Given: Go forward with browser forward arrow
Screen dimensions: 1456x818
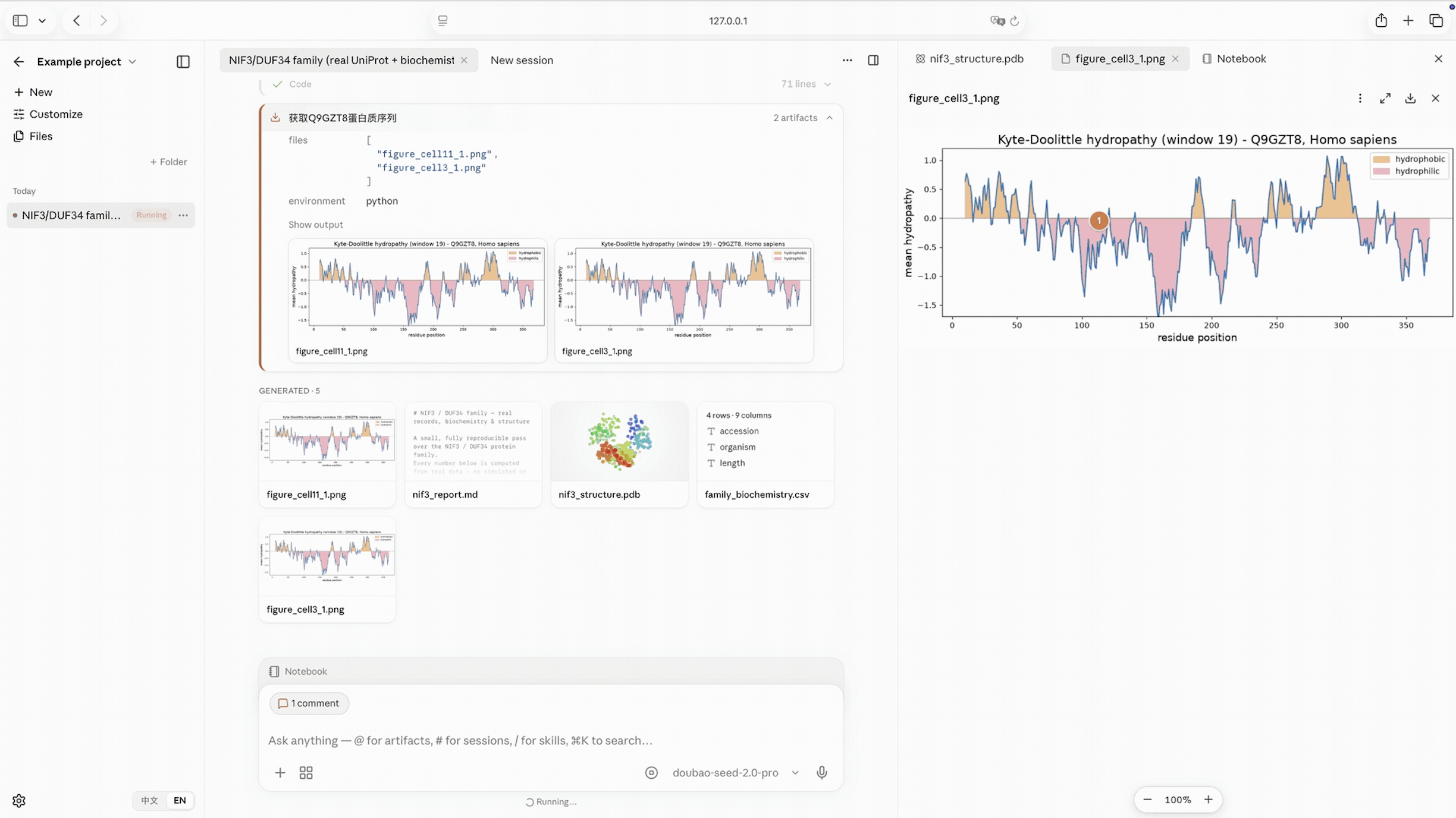Looking at the screenshot, I should coord(103,21).
